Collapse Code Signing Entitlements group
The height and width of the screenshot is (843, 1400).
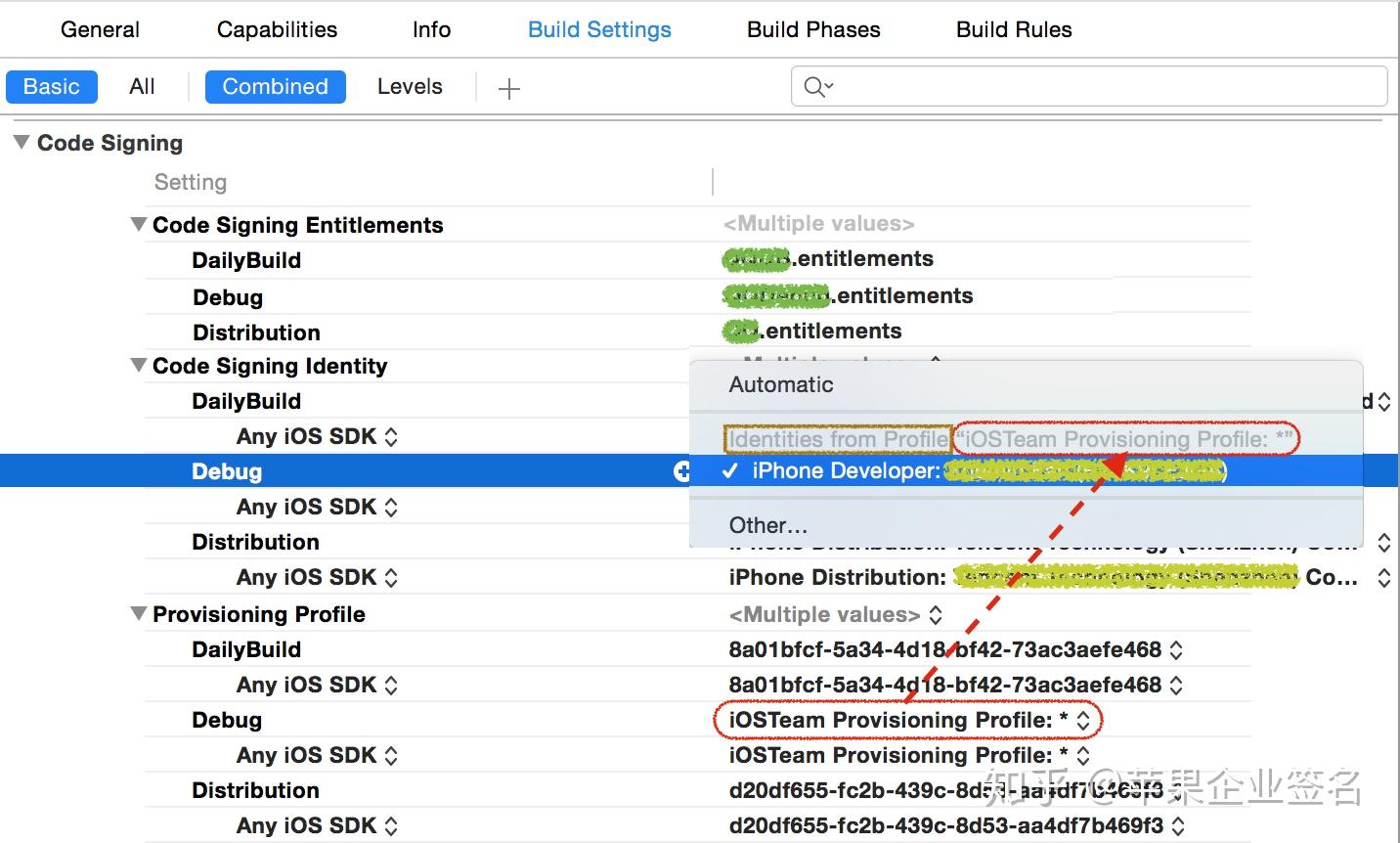pyautogui.click(x=139, y=225)
